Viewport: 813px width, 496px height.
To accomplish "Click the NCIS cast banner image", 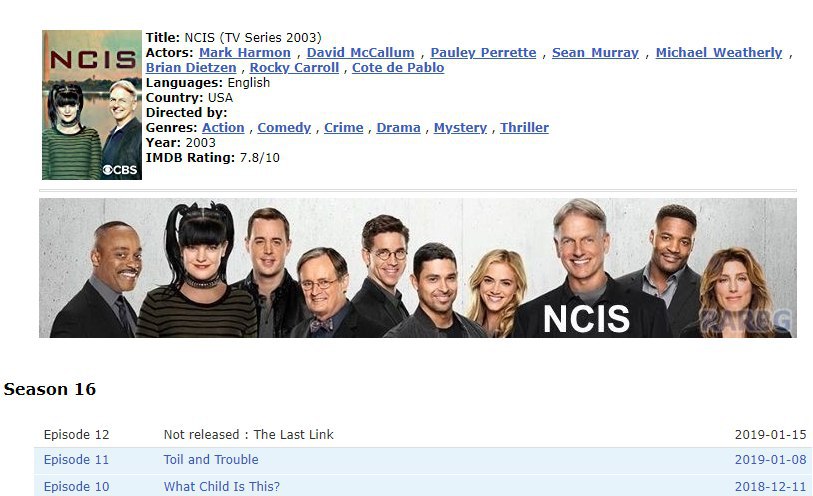I will tap(418, 268).
